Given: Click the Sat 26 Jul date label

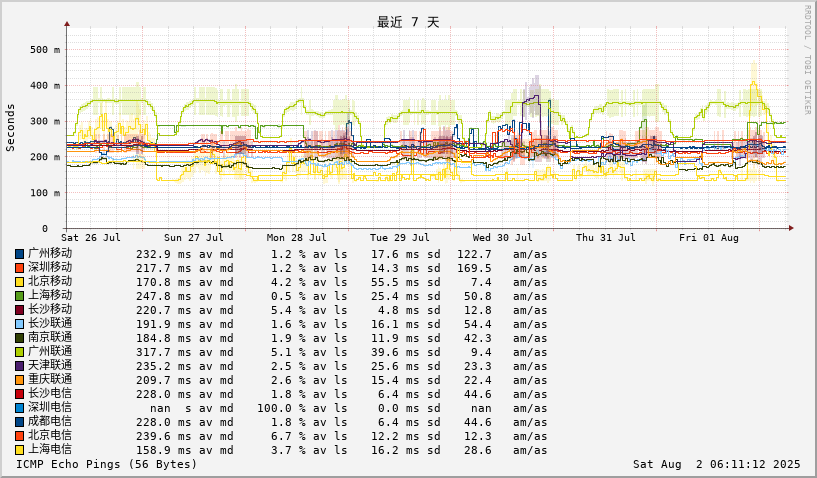Looking at the screenshot, I should click(x=91, y=238).
